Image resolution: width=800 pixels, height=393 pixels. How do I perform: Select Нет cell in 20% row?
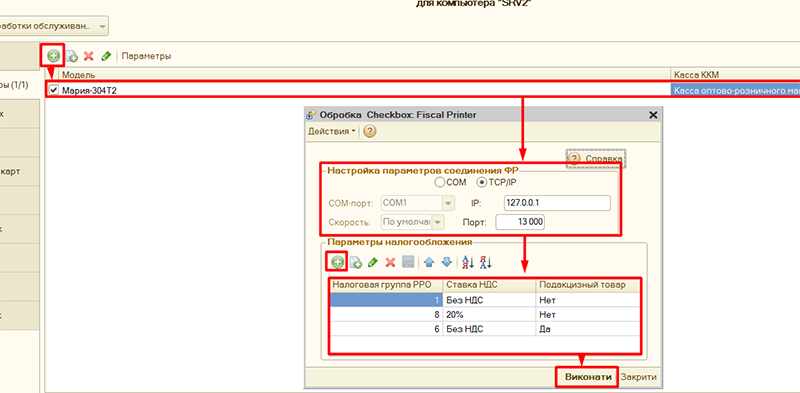pyautogui.click(x=587, y=314)
